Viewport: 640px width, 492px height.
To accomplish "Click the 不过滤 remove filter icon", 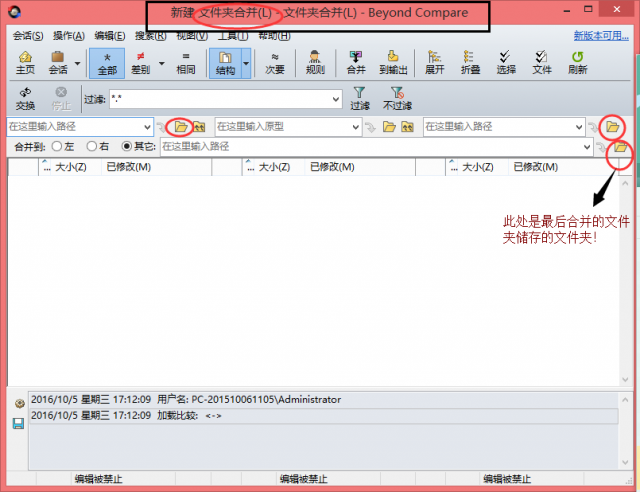I will coord(397,99).
